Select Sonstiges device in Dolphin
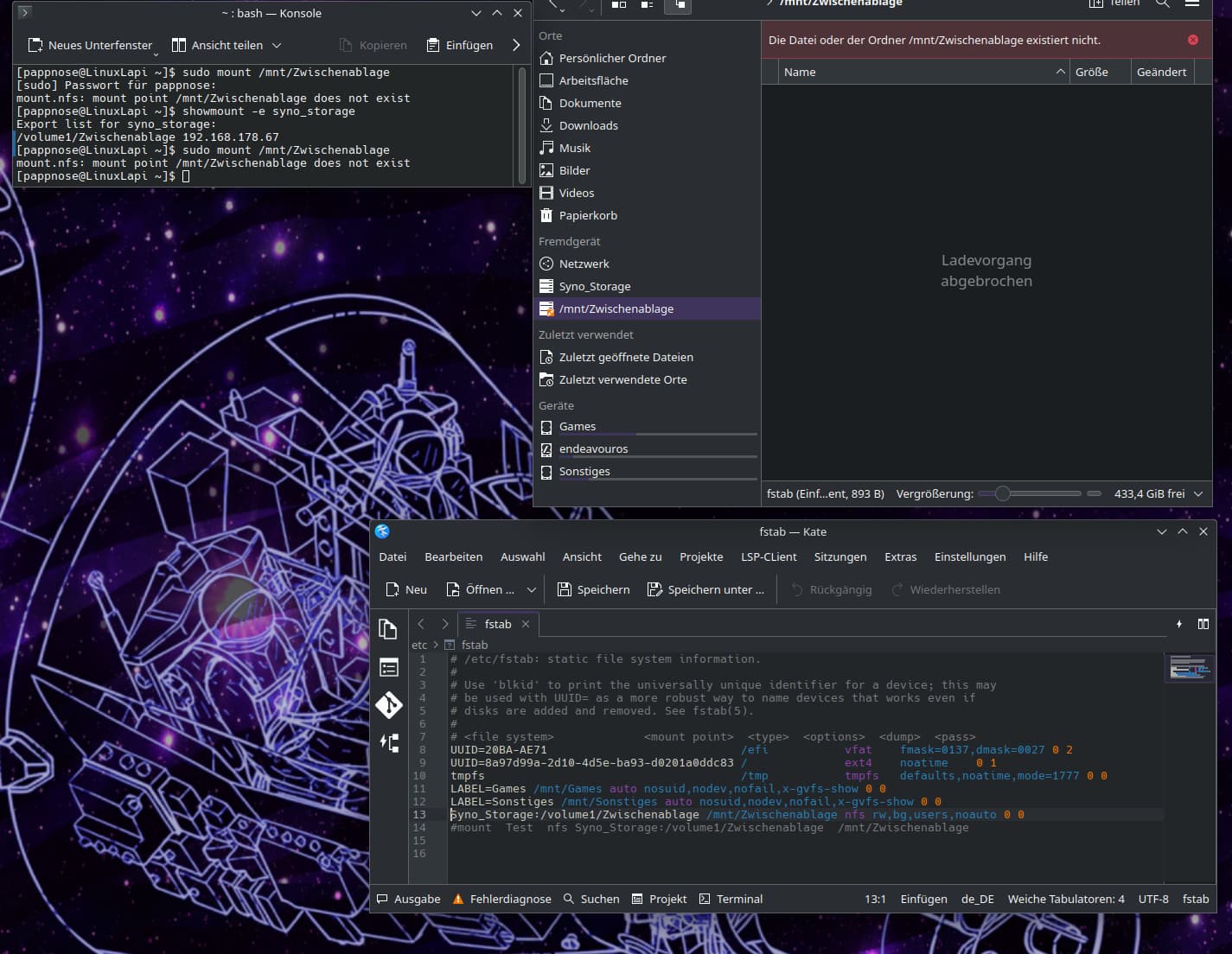 [647, 472]
